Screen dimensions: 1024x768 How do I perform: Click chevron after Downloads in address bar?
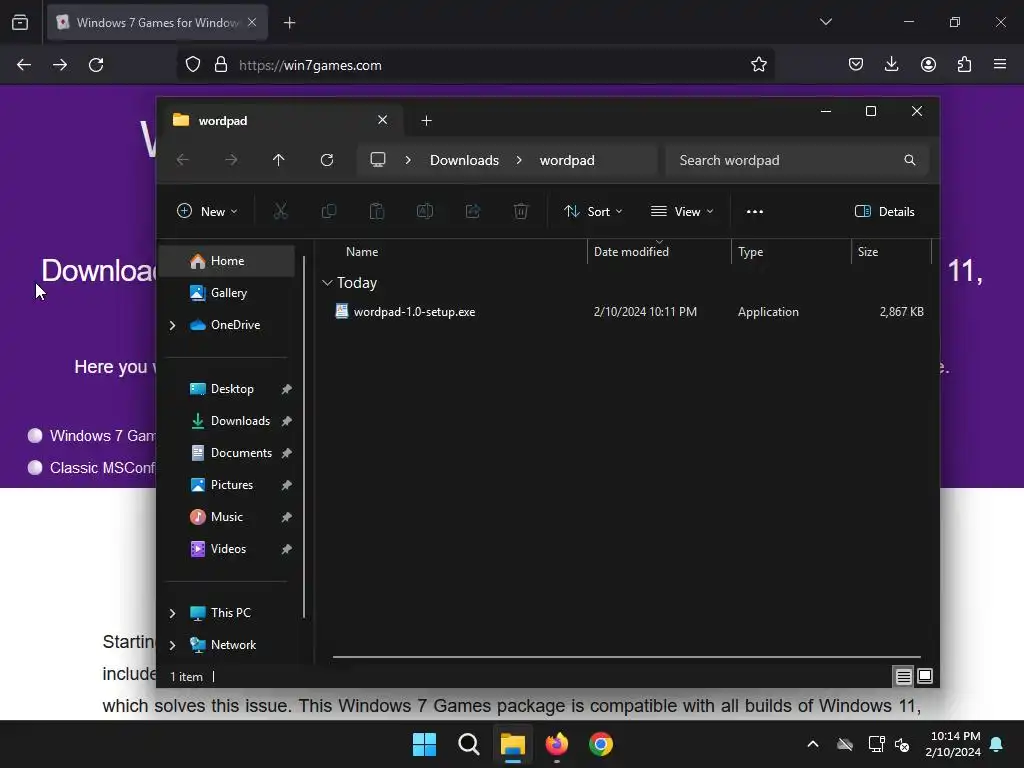point(519,160)
